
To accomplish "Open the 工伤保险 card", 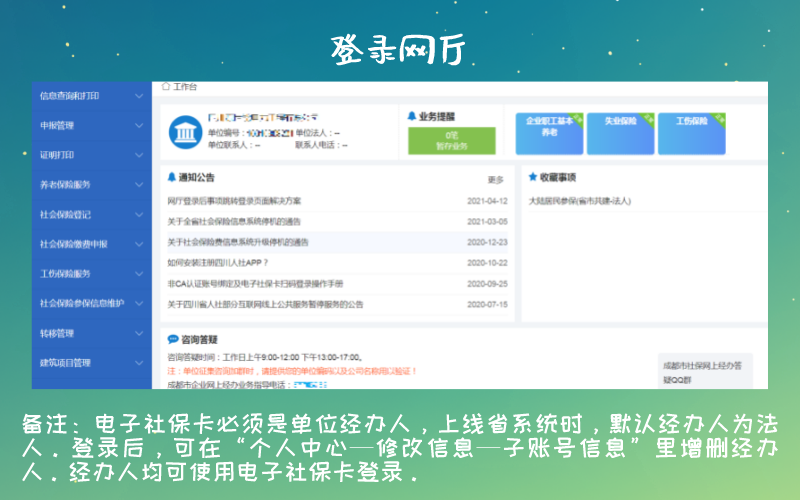I will (692, 134).
